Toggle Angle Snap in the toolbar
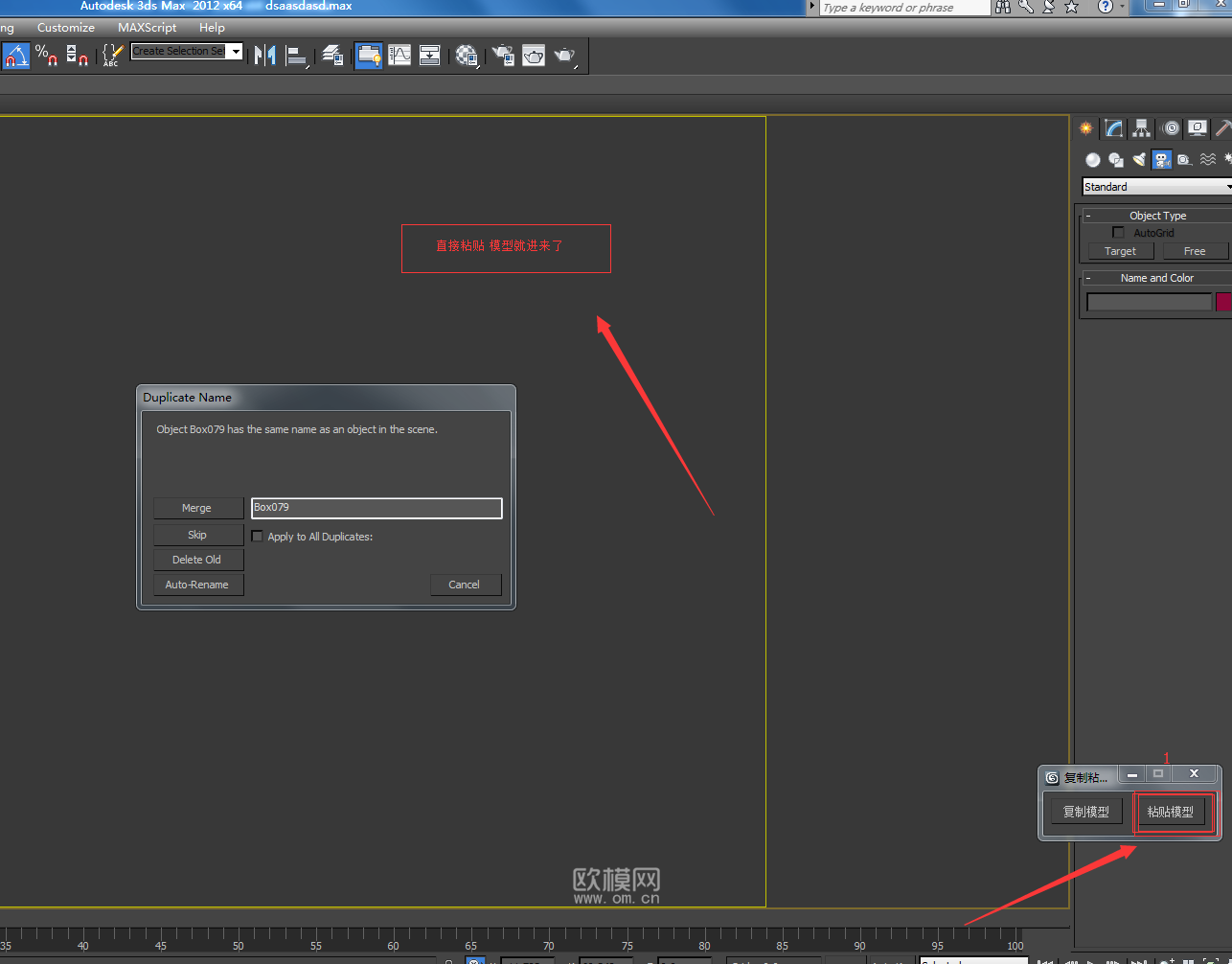Screen dimensions: 1232x964 16,56
